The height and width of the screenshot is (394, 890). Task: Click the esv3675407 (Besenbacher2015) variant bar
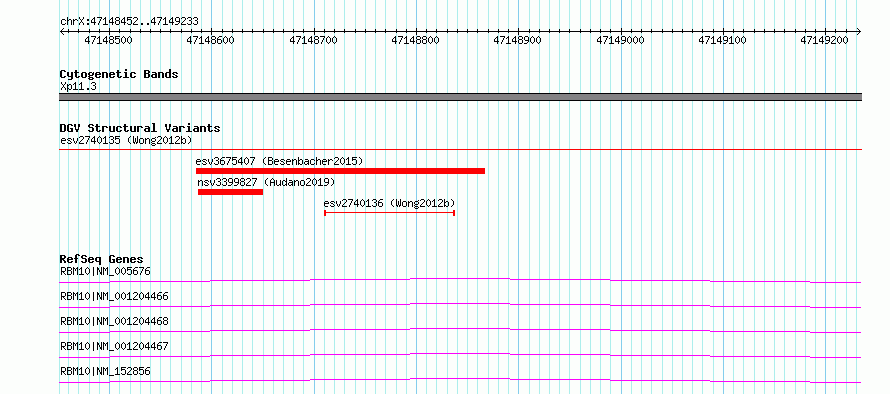tap(341, 171)
